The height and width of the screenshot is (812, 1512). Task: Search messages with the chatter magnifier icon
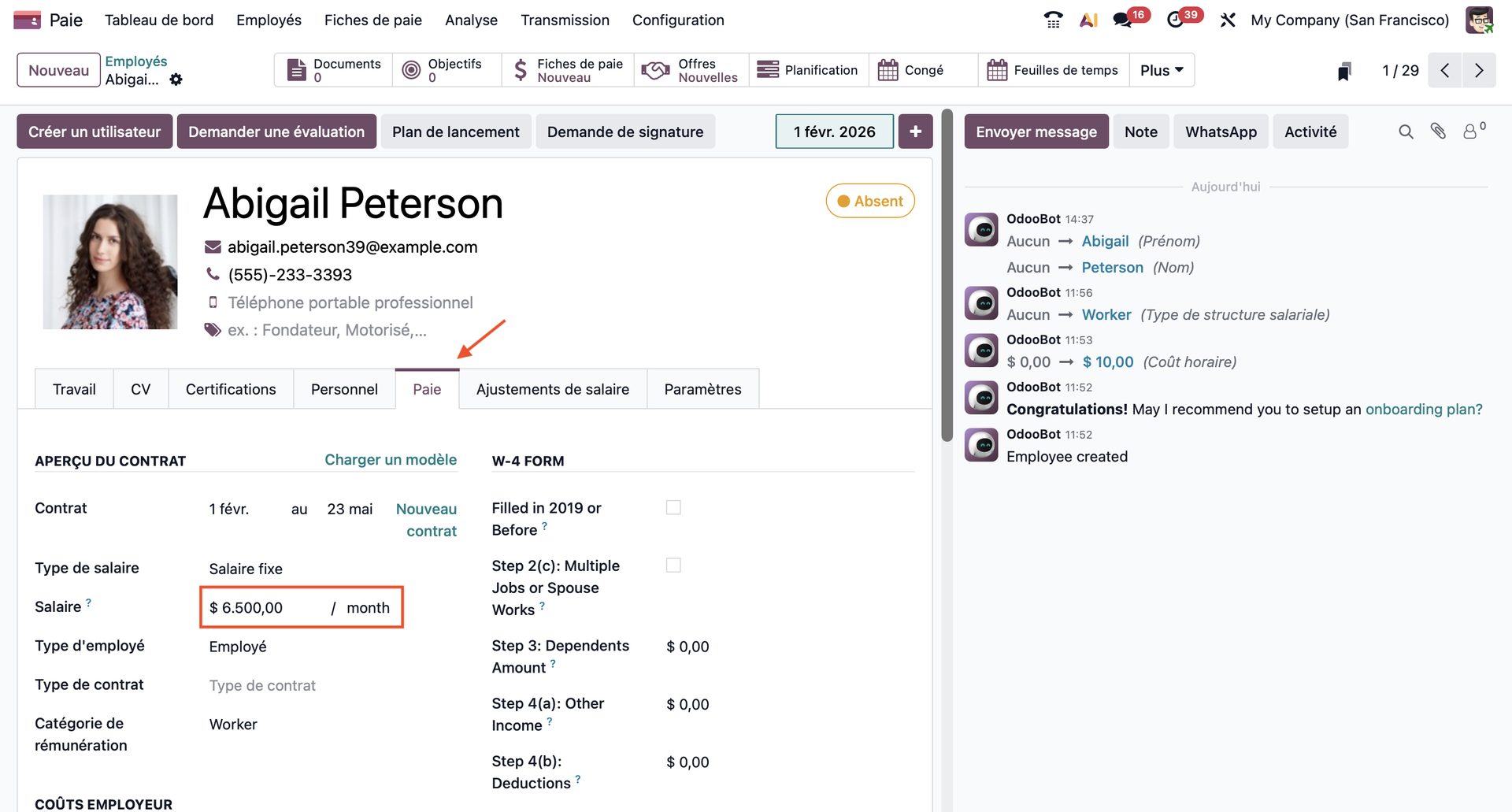point(1406,132)
